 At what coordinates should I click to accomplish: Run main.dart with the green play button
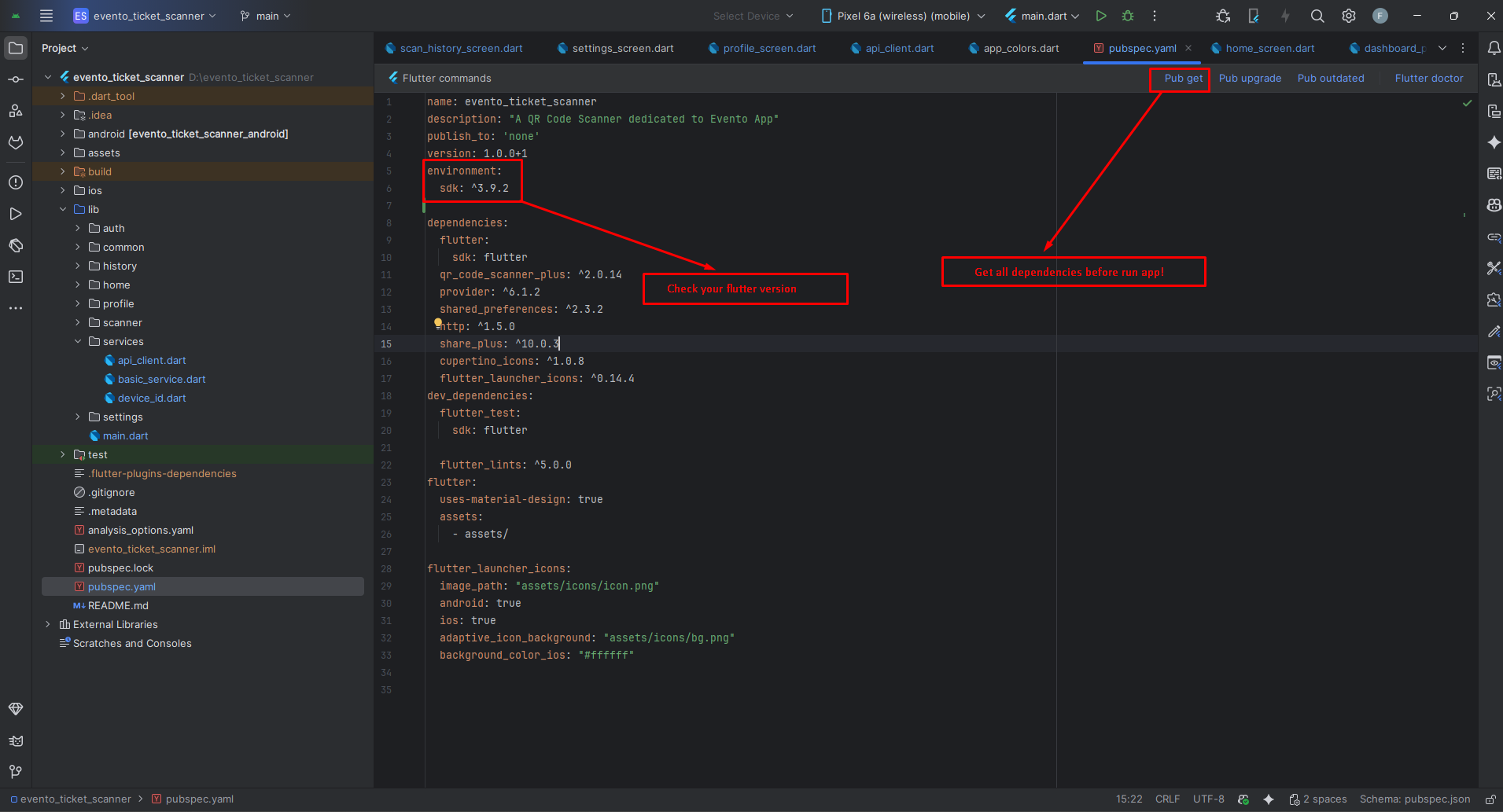(1101, 16)
